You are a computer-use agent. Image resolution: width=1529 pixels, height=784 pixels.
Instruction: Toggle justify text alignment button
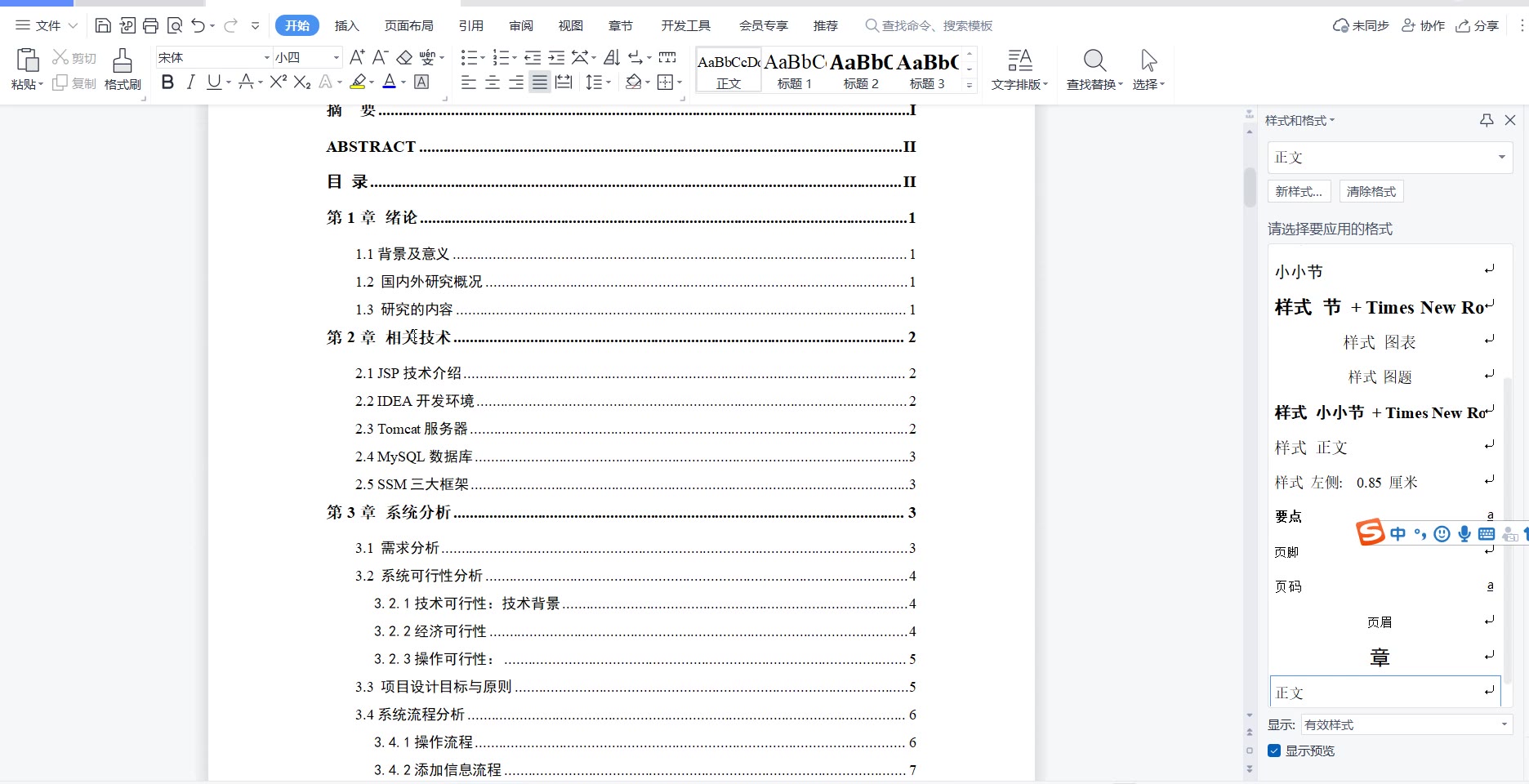pyautogui.click(x=540, y=82)
